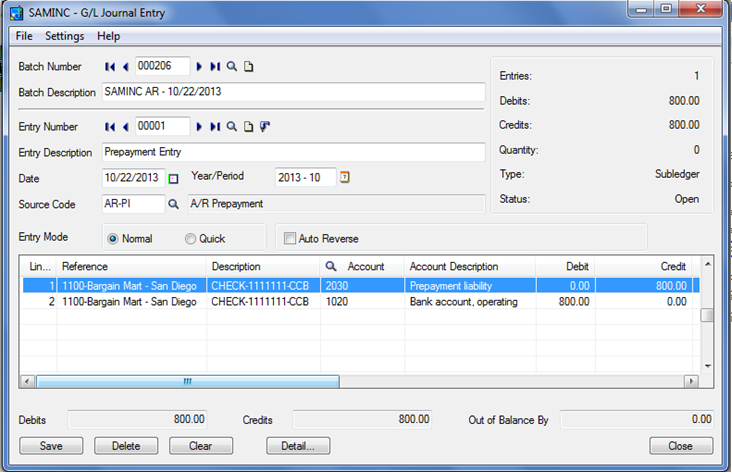This screenshot has width=732, height=473.
Task: Click the entry zoom icon beside new entry
Action: (x=265, y=127)
